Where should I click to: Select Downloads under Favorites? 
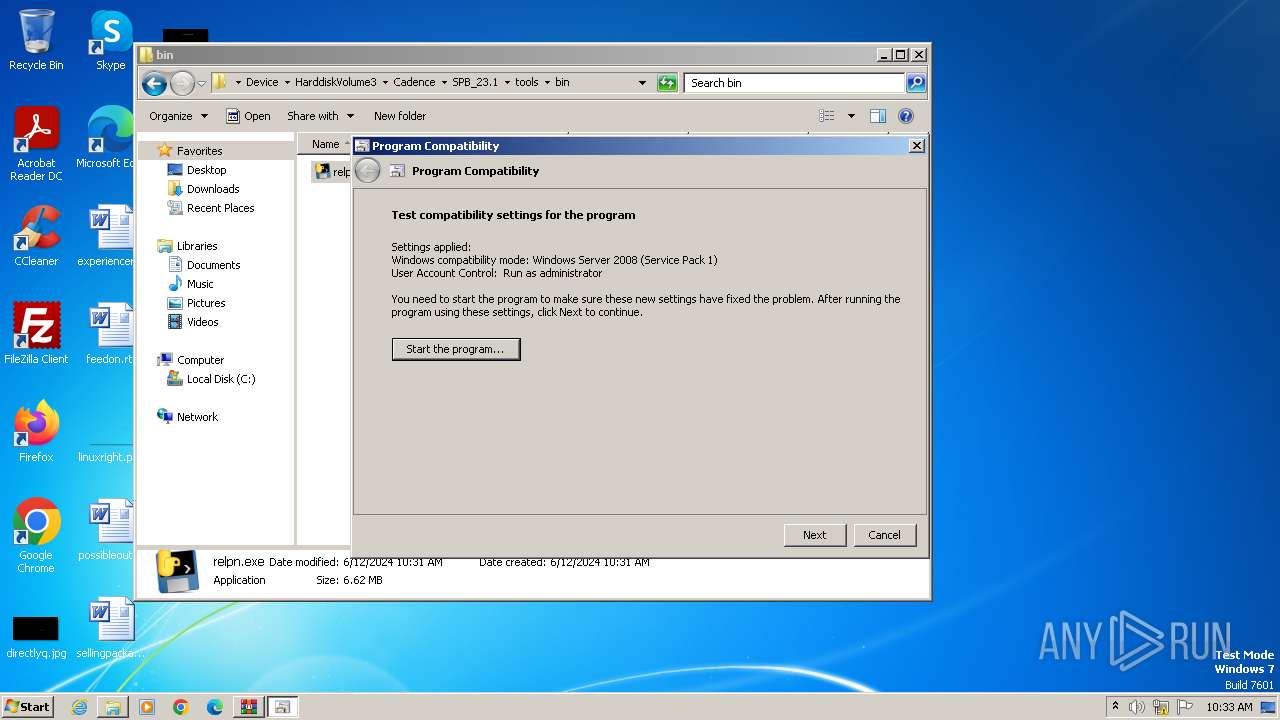coord(213,189)
